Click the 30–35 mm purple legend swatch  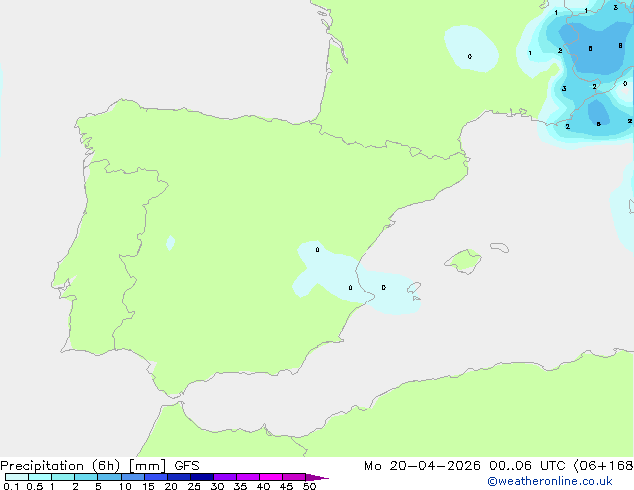coord(225,477)
